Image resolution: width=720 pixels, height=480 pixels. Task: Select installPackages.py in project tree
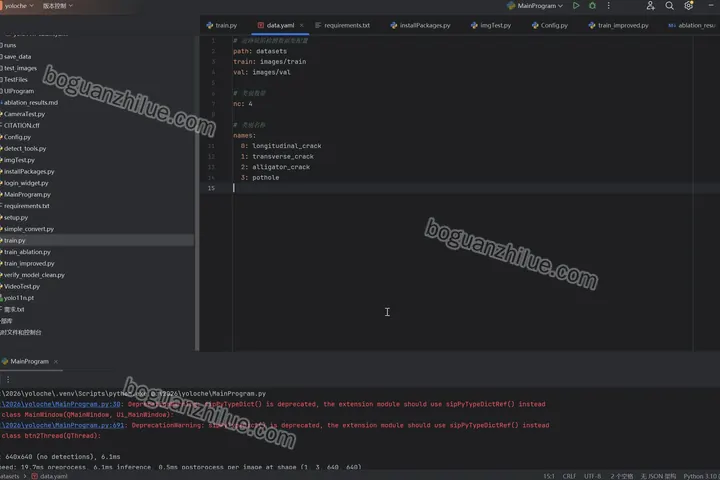point(28,171)
